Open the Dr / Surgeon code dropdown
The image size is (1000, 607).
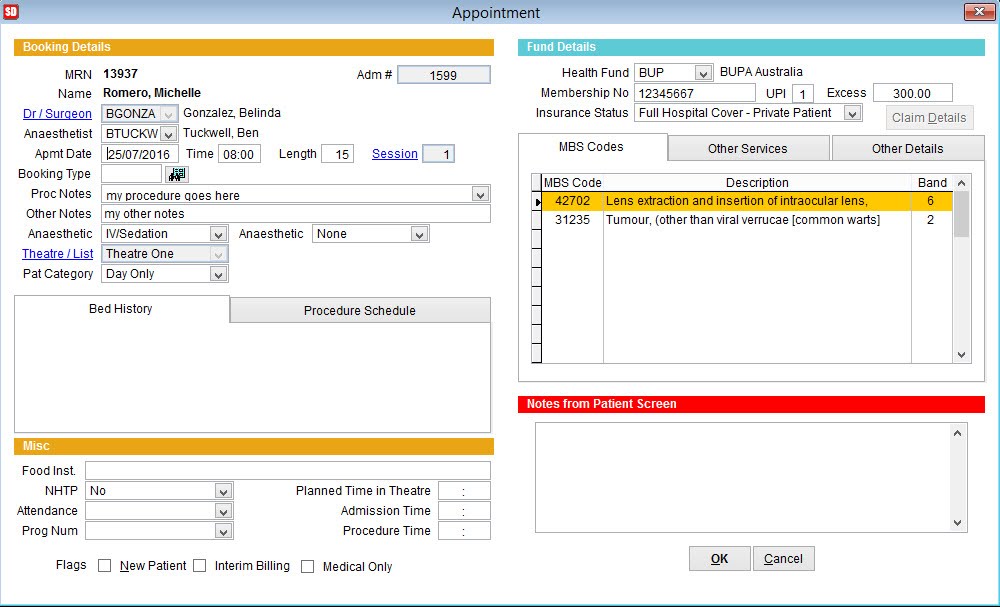(x=168, y=114)
